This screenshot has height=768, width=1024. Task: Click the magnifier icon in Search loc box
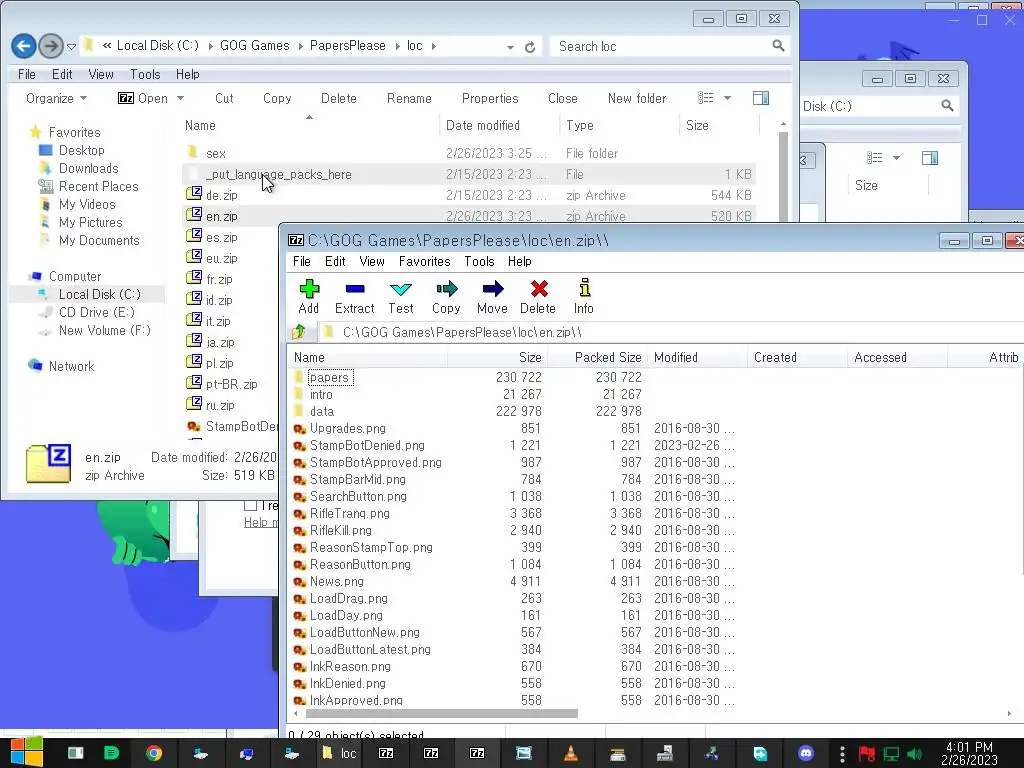tap(778, 46)
